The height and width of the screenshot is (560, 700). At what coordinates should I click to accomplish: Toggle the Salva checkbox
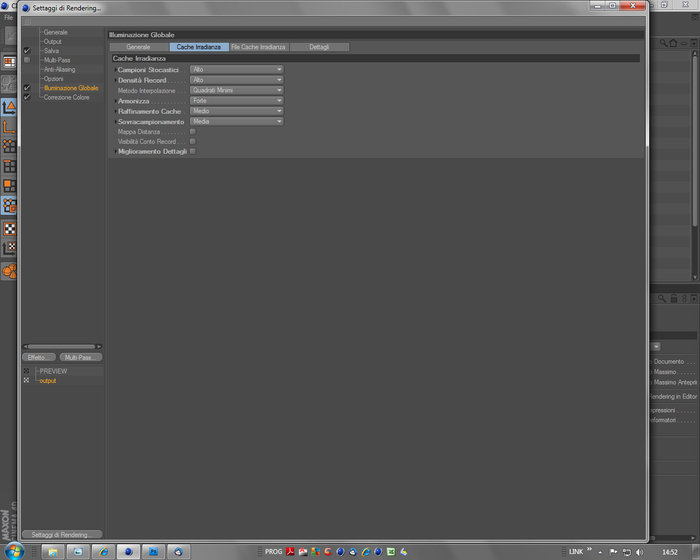(27, 50)
